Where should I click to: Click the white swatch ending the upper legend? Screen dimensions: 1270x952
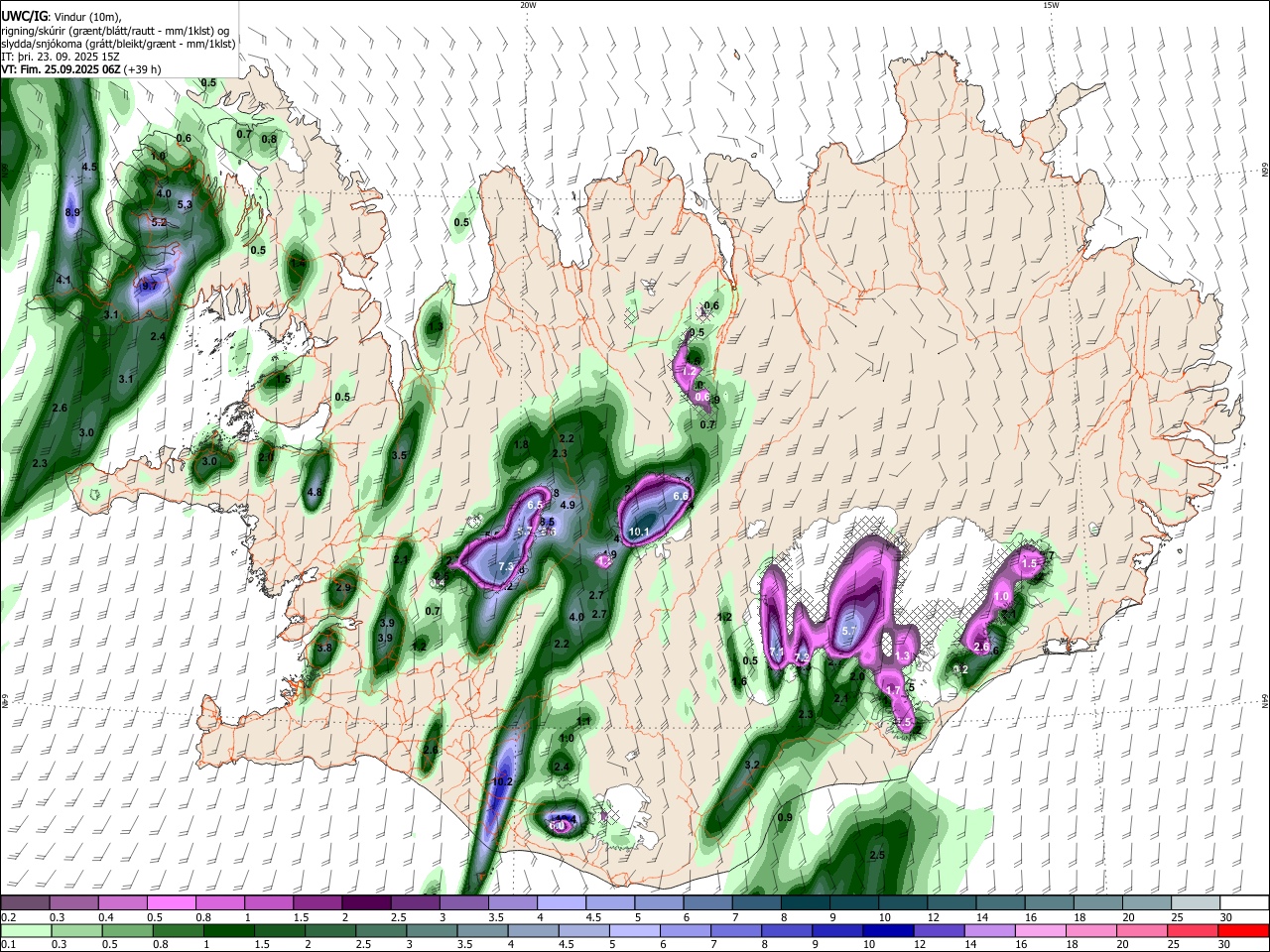coord(1244,902)
